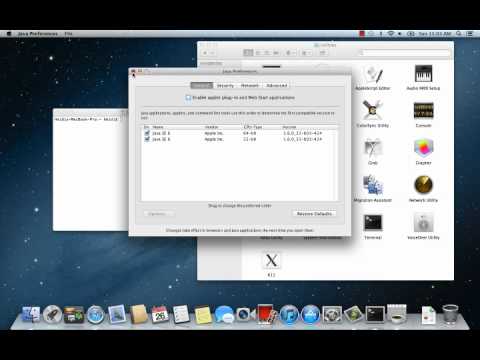Open Java Preferences coffee cup in Dock
Image resolution: width=480 pixels, height=360 pixels.
coord(397,314)
